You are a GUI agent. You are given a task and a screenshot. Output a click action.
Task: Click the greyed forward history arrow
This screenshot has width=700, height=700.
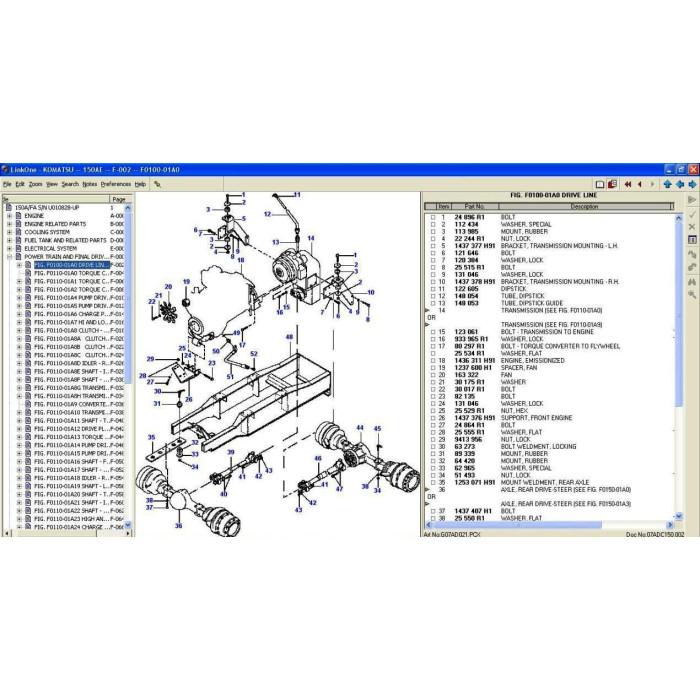click(x=653, y=184)
